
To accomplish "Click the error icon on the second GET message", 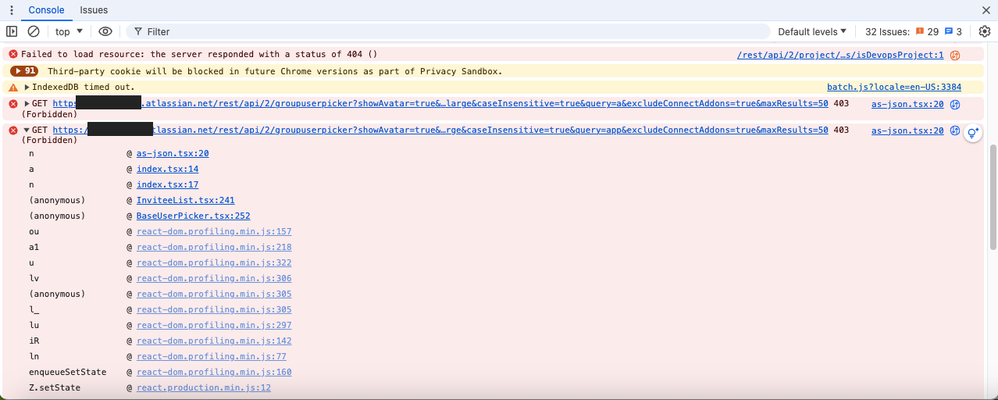I will click(x=13, y=131).
